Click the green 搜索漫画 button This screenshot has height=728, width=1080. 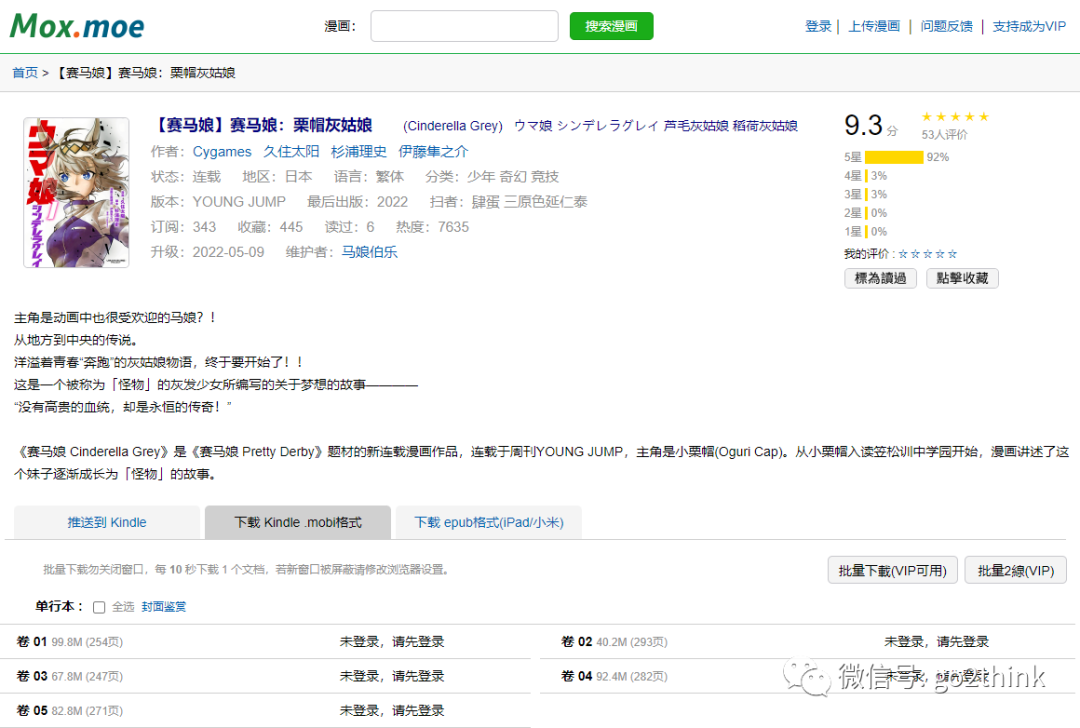tap(611, 26)
